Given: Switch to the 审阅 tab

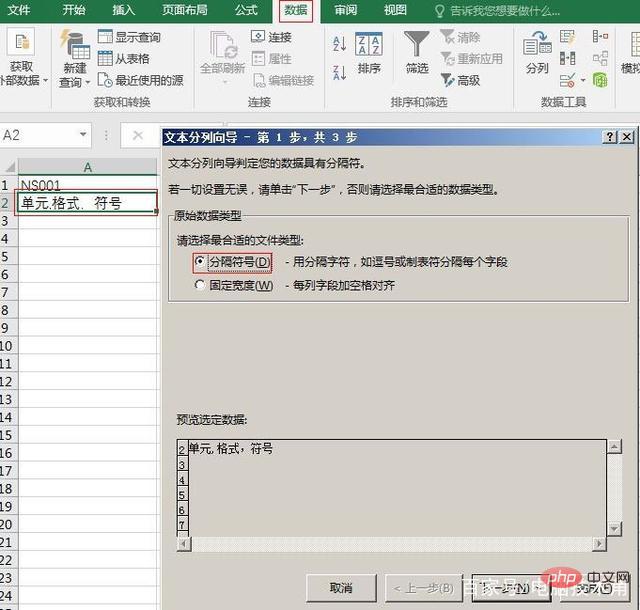Looking at the screenshot, I should 346,10.
